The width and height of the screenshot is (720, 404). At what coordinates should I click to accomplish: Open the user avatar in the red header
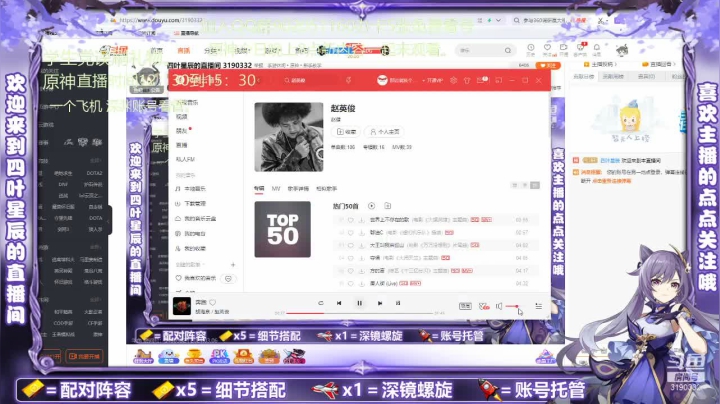382,80
